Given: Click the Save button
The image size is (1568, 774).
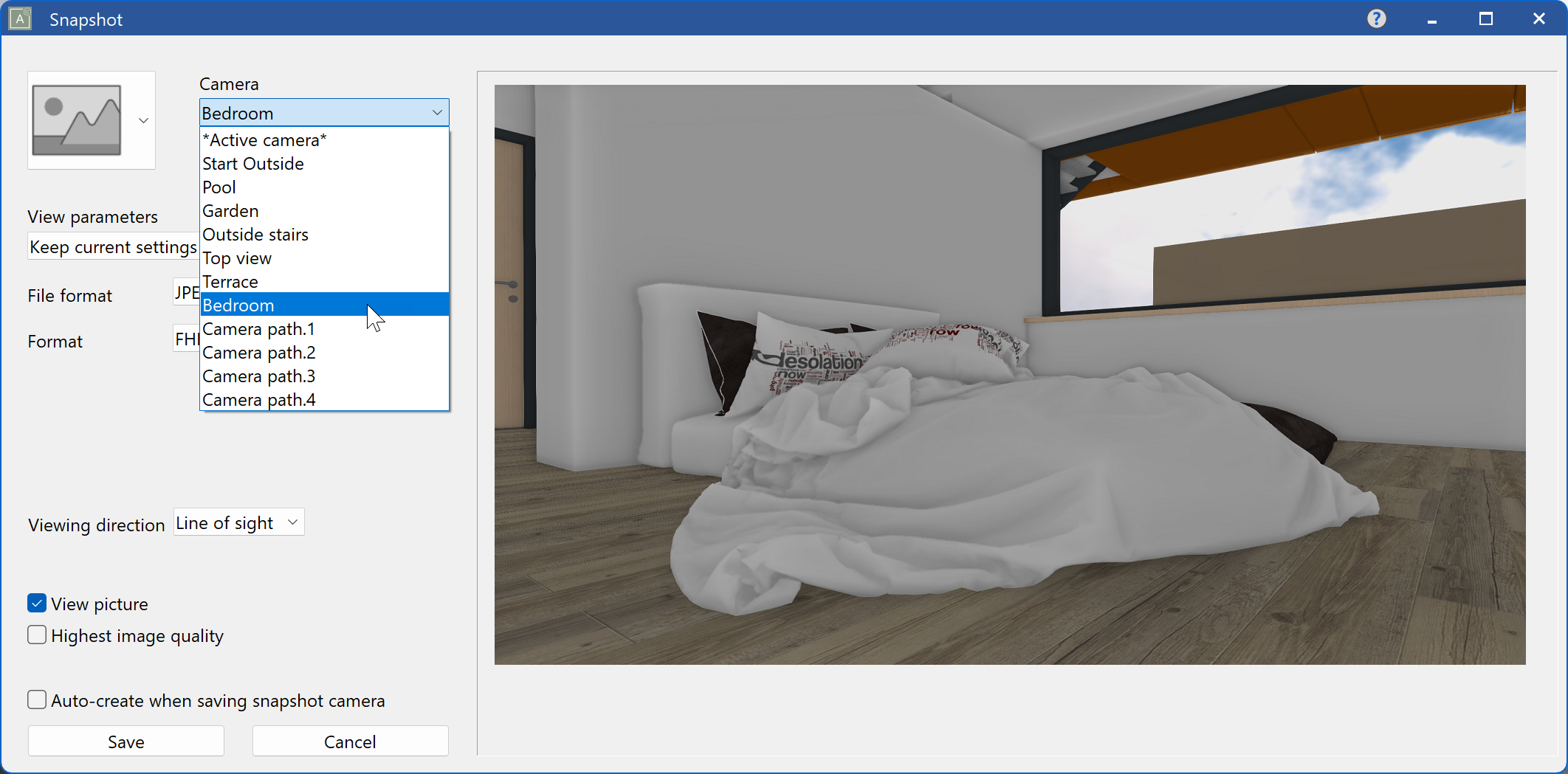Looking at the screenshot, I should pyautogui.click(x=125, y=741).
